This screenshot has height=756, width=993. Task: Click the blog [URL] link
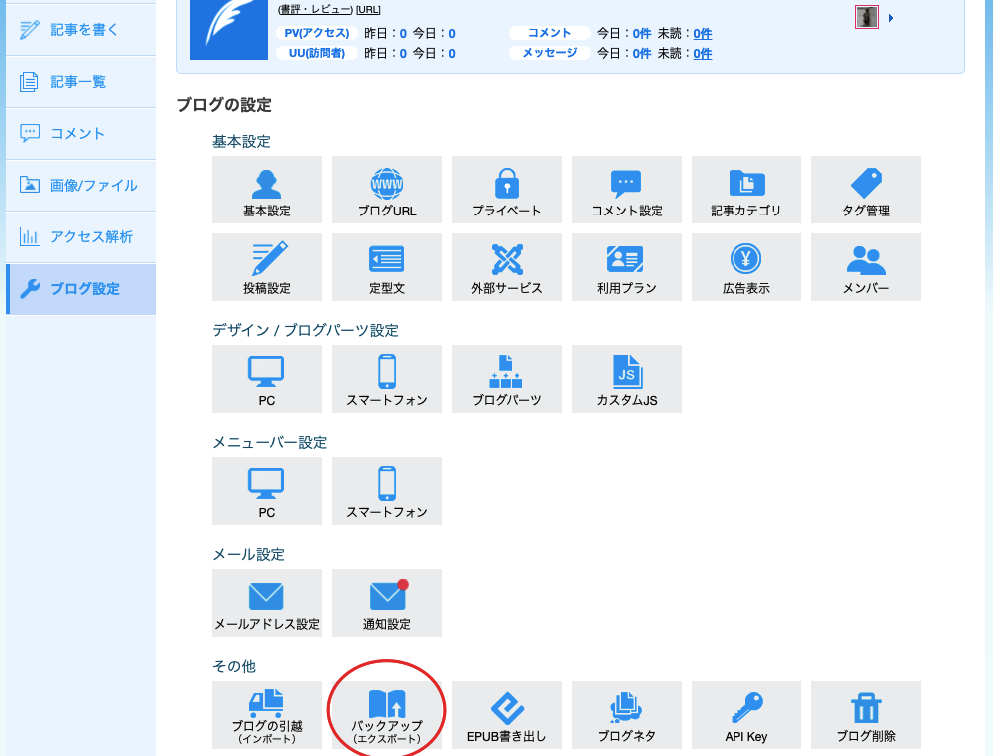[x=368, y=9]
